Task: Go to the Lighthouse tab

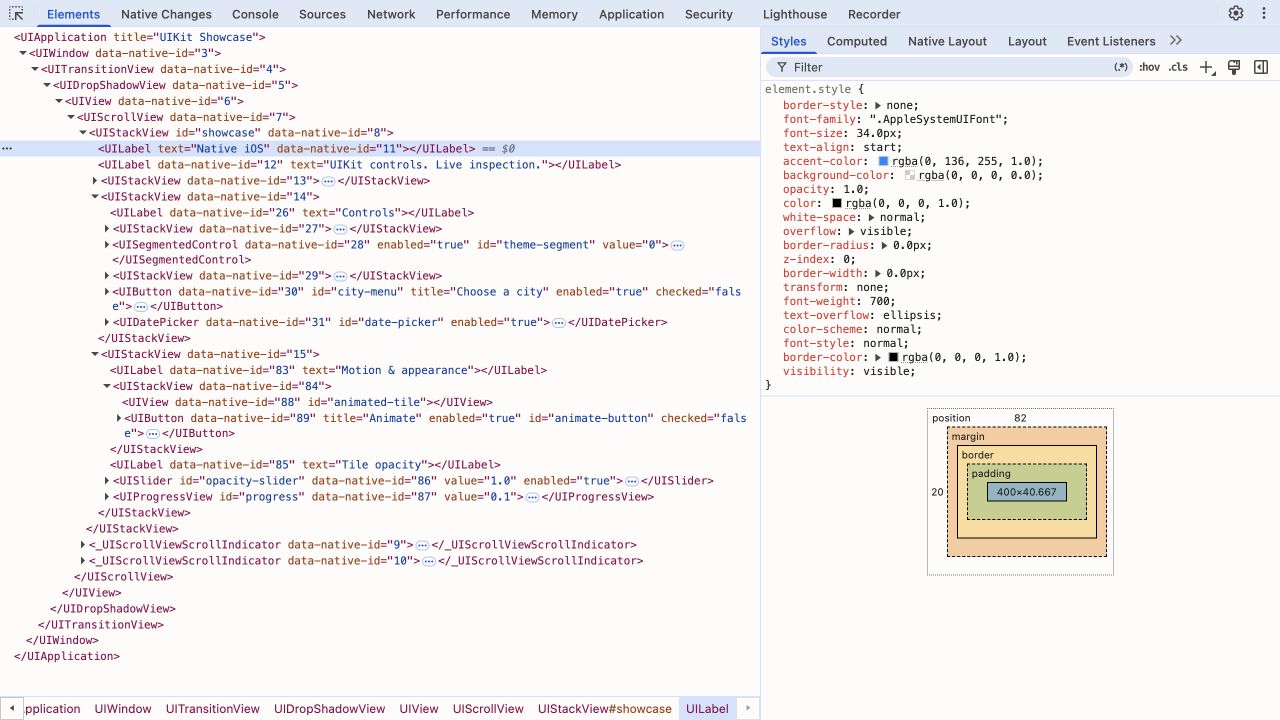Action: click(x=795, y=14)
